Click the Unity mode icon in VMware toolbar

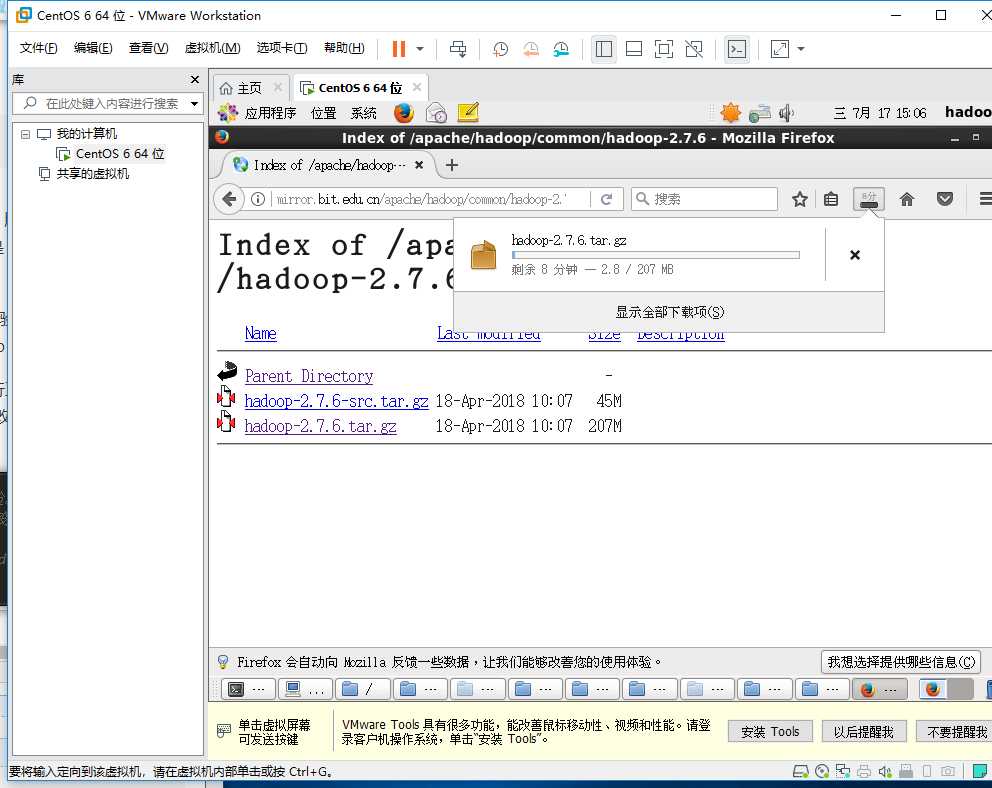click(x=694, y=49)
